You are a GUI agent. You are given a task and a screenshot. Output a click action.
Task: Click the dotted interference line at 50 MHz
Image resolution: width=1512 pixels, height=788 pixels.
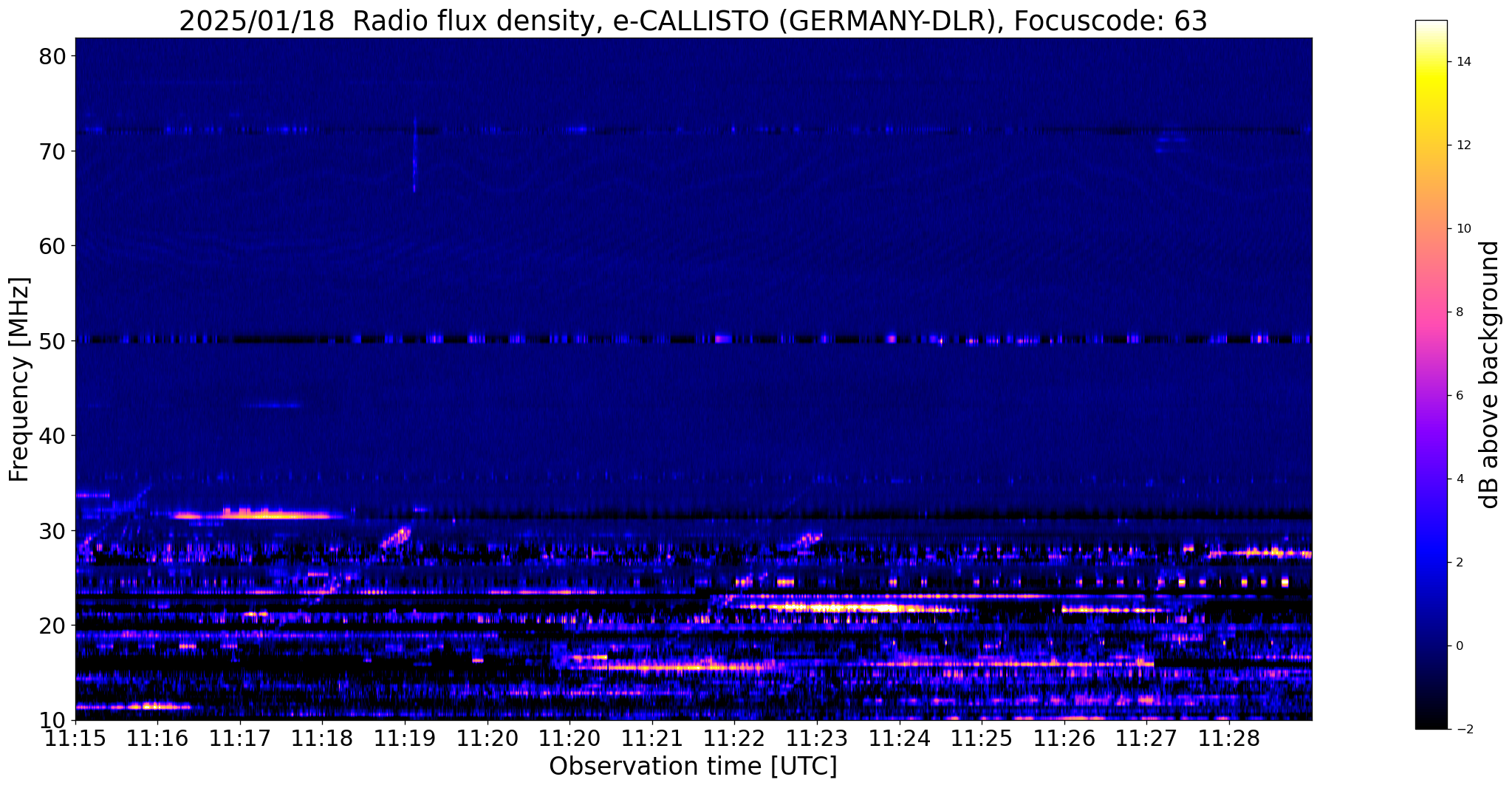[693, 340]
